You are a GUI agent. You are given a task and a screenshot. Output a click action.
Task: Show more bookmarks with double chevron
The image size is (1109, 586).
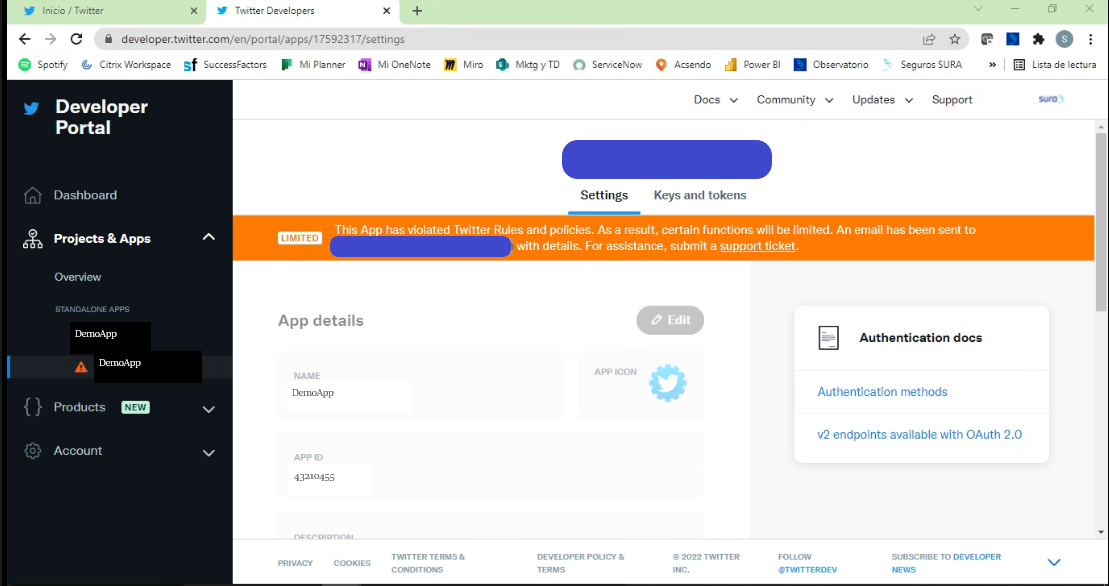pos(992,64)
